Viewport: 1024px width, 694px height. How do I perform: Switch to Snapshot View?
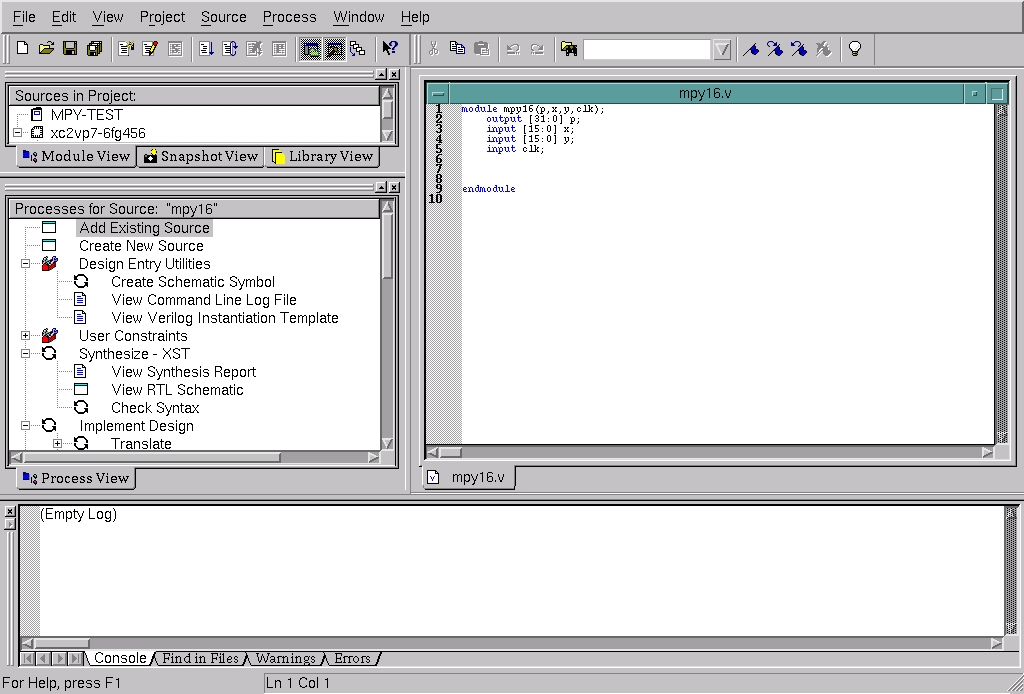[x=200, y=157]
